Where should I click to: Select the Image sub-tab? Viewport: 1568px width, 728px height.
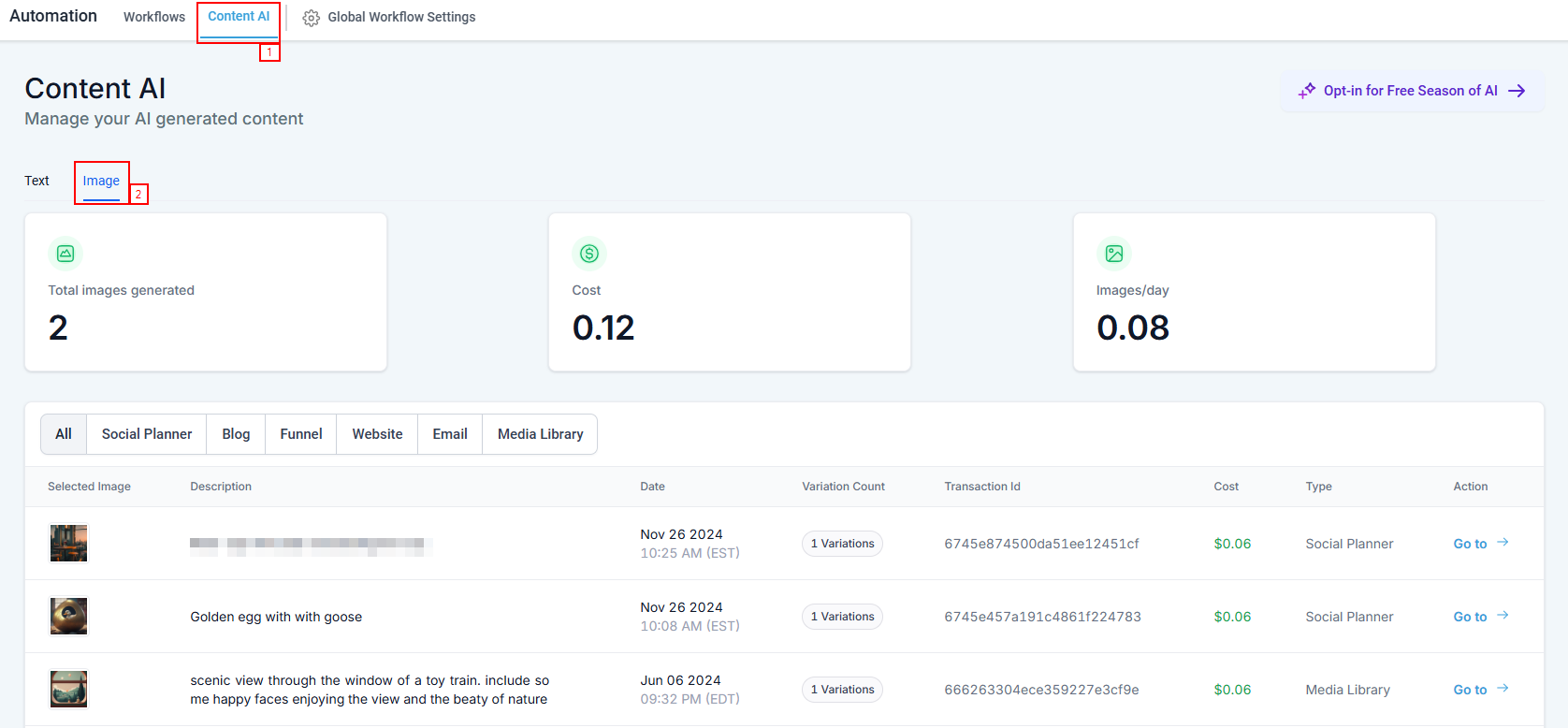pyautogui.click(x=101, y=181)
